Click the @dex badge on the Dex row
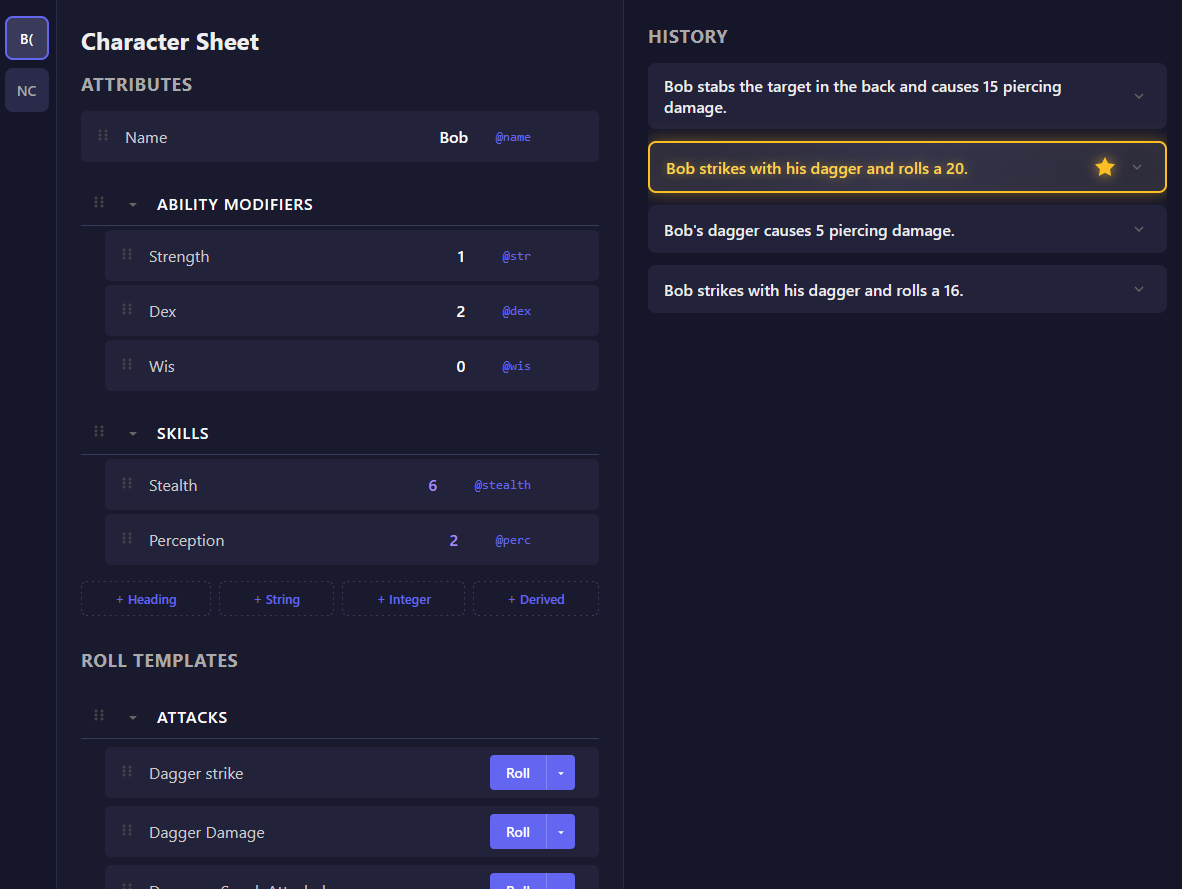The image size is (1182, 889). (x=516, y=311)
